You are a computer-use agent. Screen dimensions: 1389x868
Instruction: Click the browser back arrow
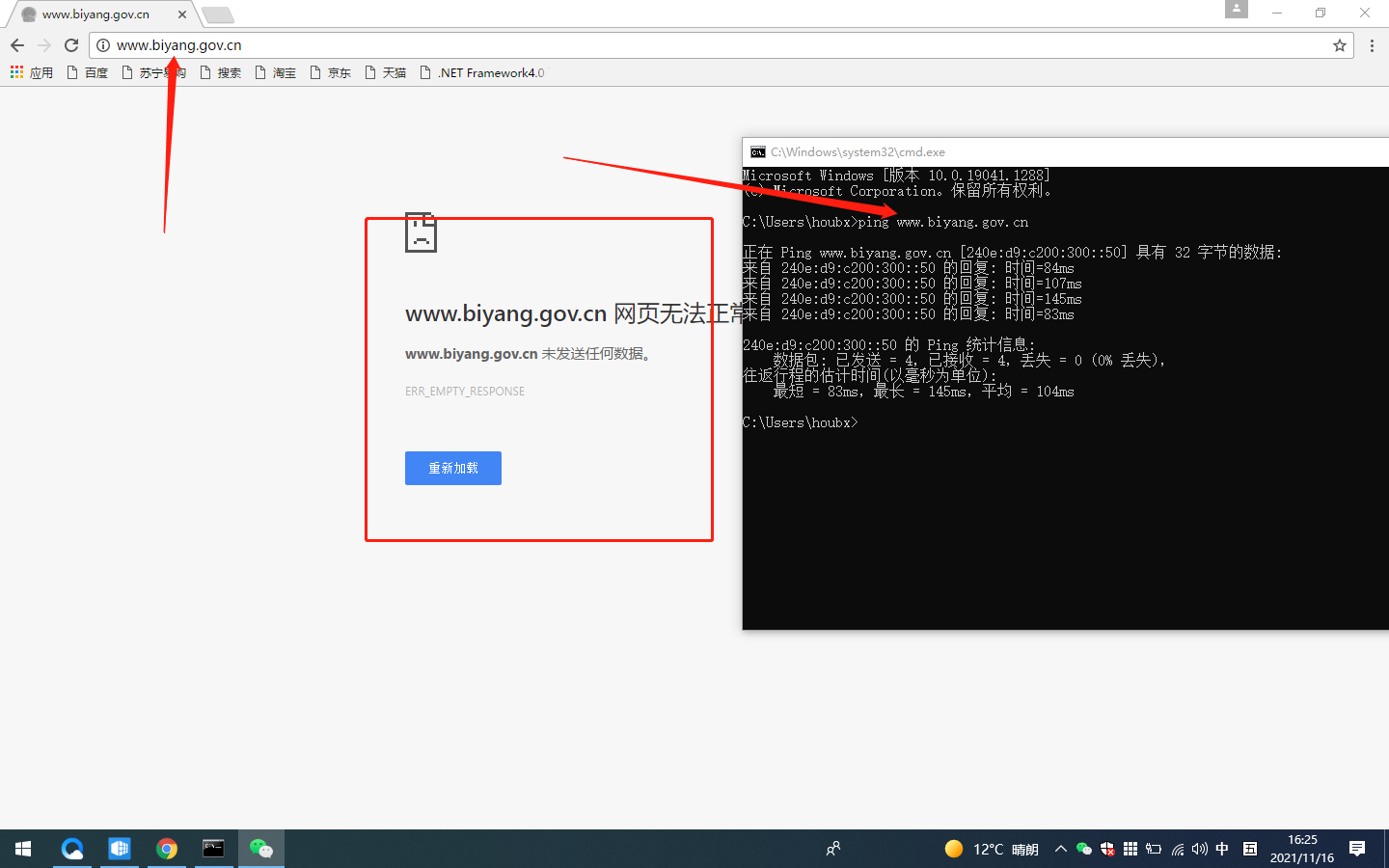point(17,45)
